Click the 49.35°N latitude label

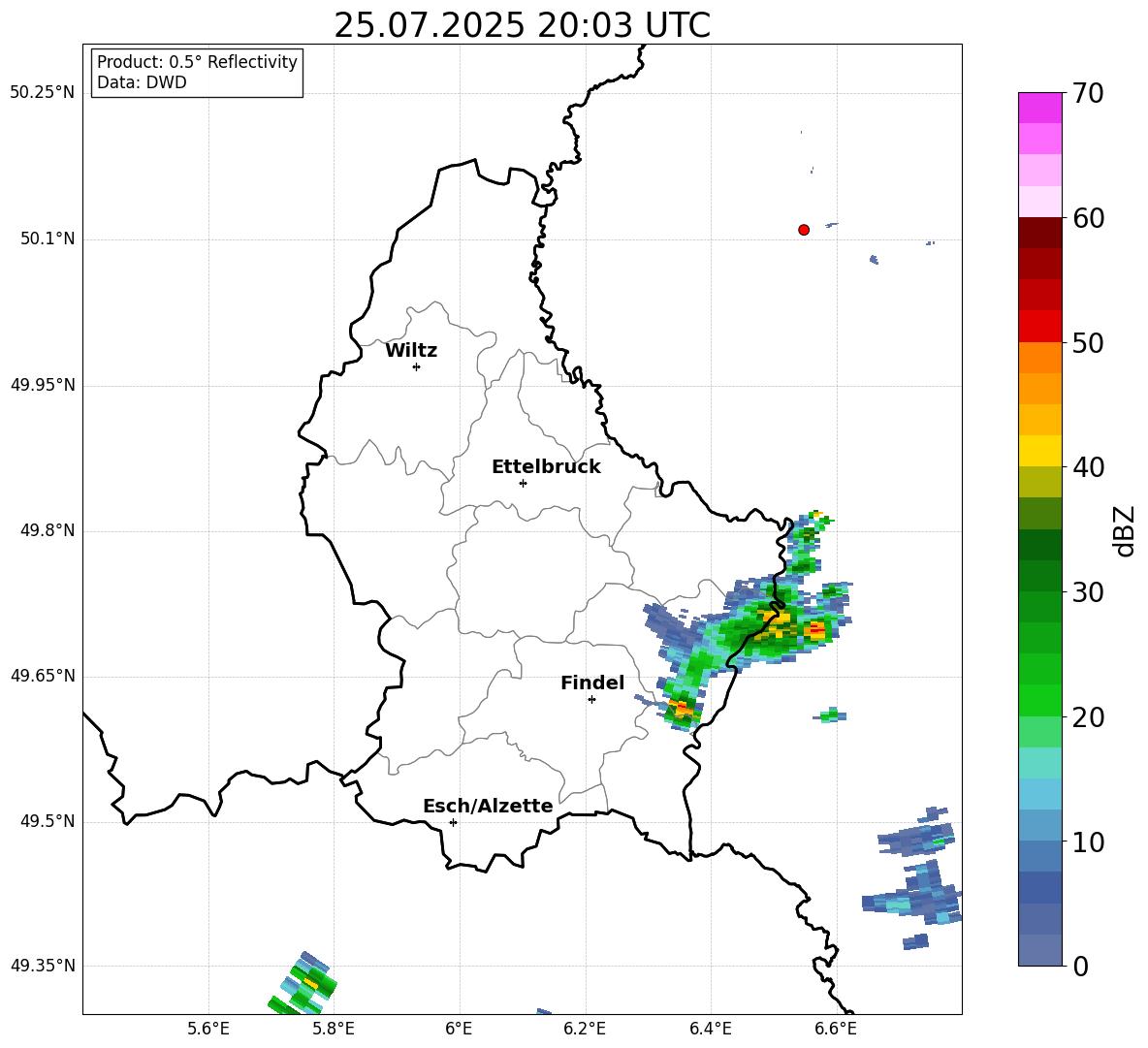coord(43,966)
